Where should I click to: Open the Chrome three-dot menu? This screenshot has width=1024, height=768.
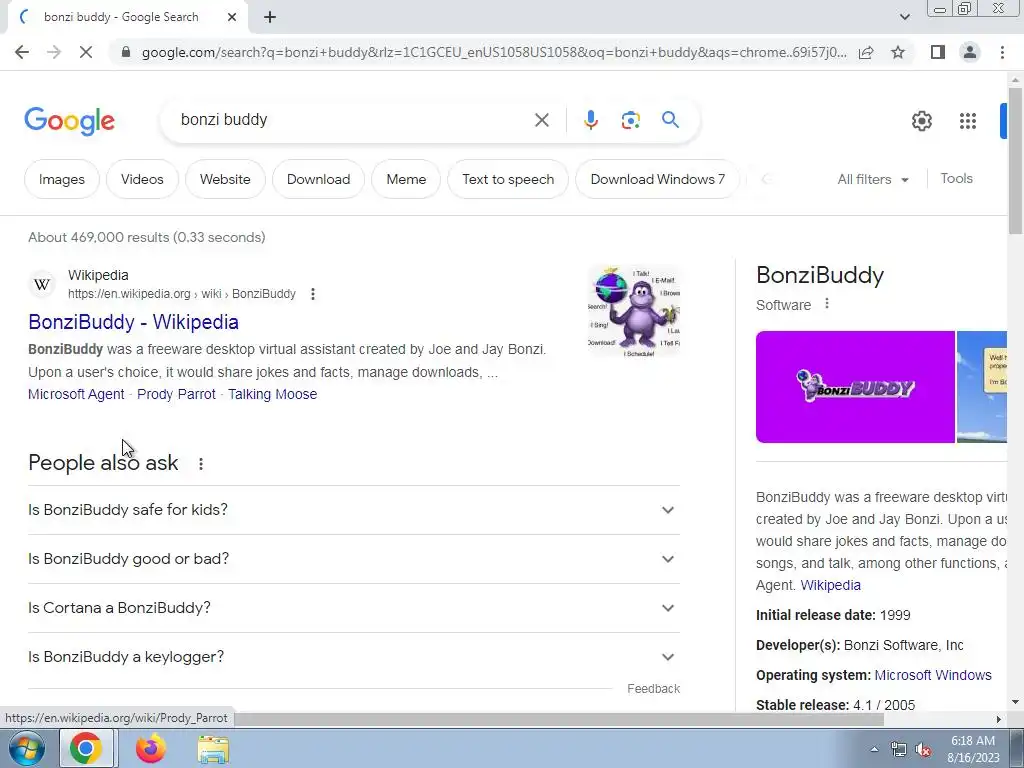click(1002, 52)
